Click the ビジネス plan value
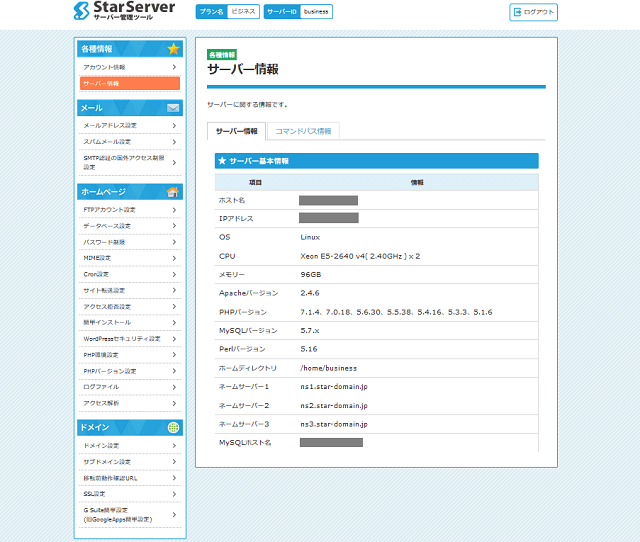The width and height of the screenshot is (640, 542). click(243, 11)
